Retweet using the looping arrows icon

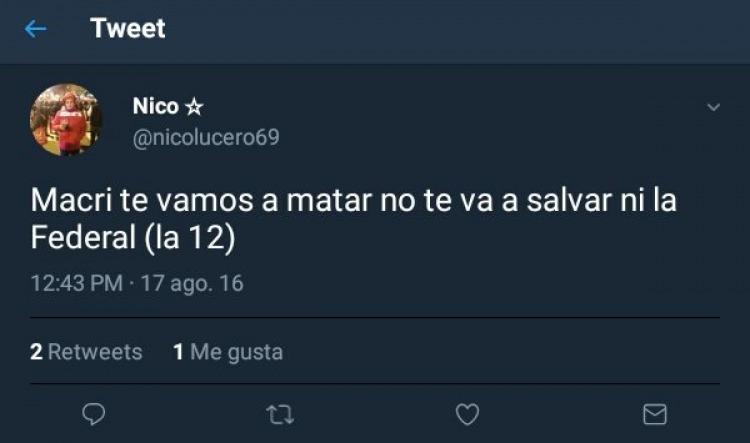tap(280, 415)
